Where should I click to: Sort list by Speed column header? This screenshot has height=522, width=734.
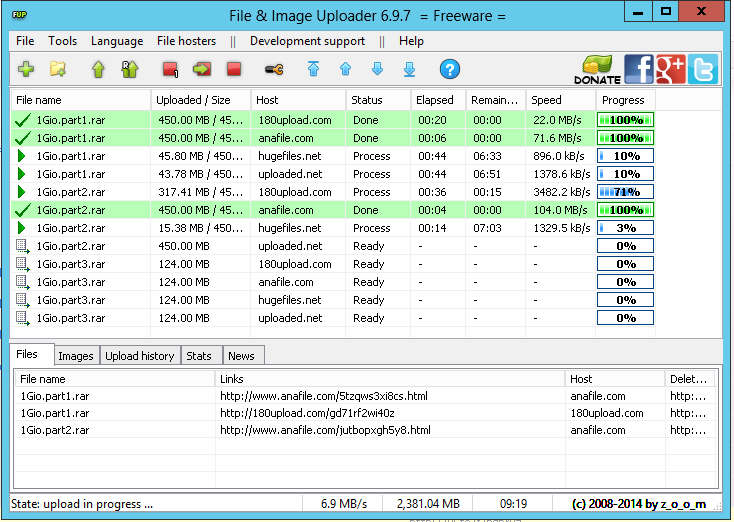561,100
